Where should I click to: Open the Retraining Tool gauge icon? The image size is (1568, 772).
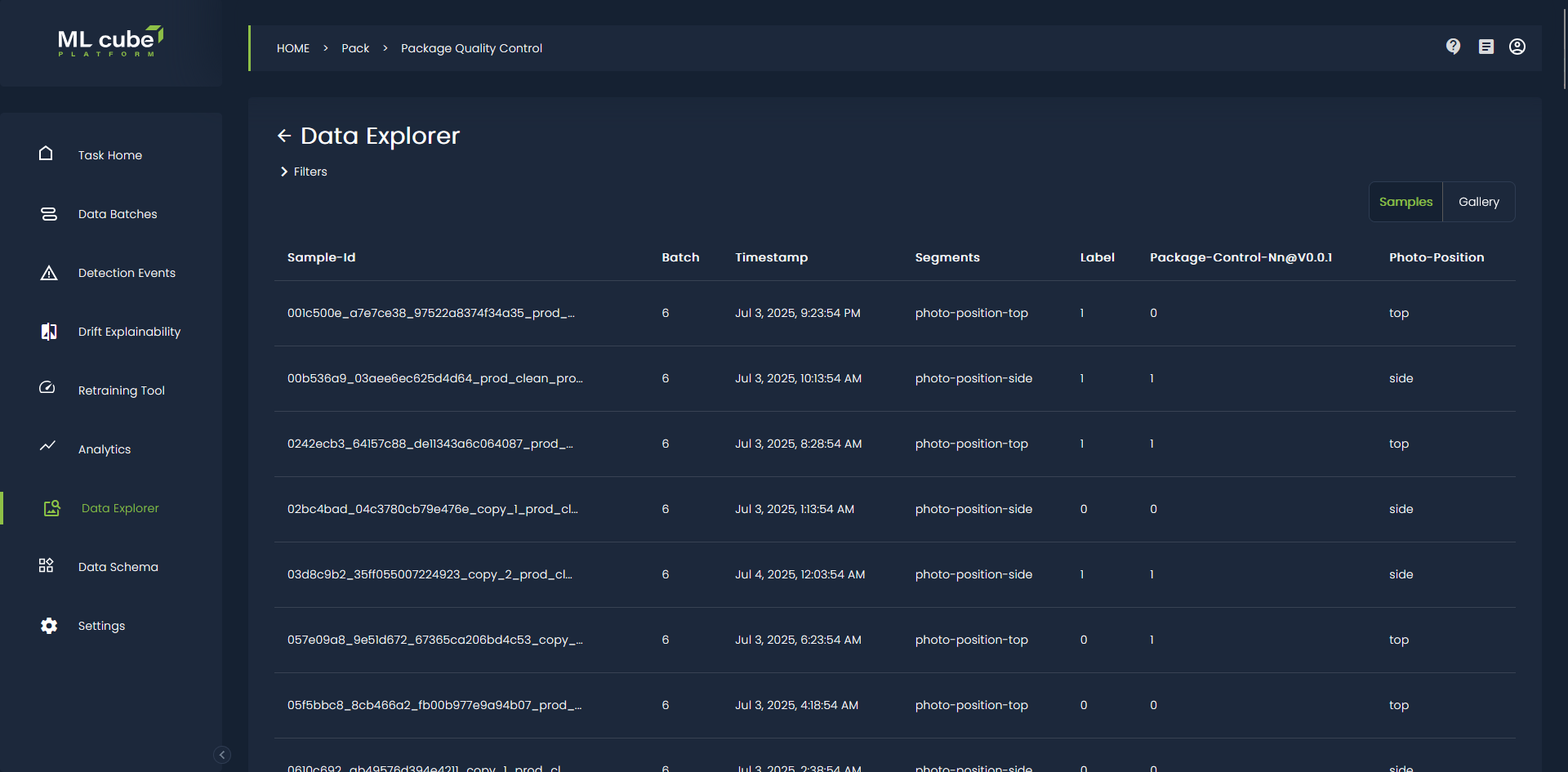(x=47, y=388)
